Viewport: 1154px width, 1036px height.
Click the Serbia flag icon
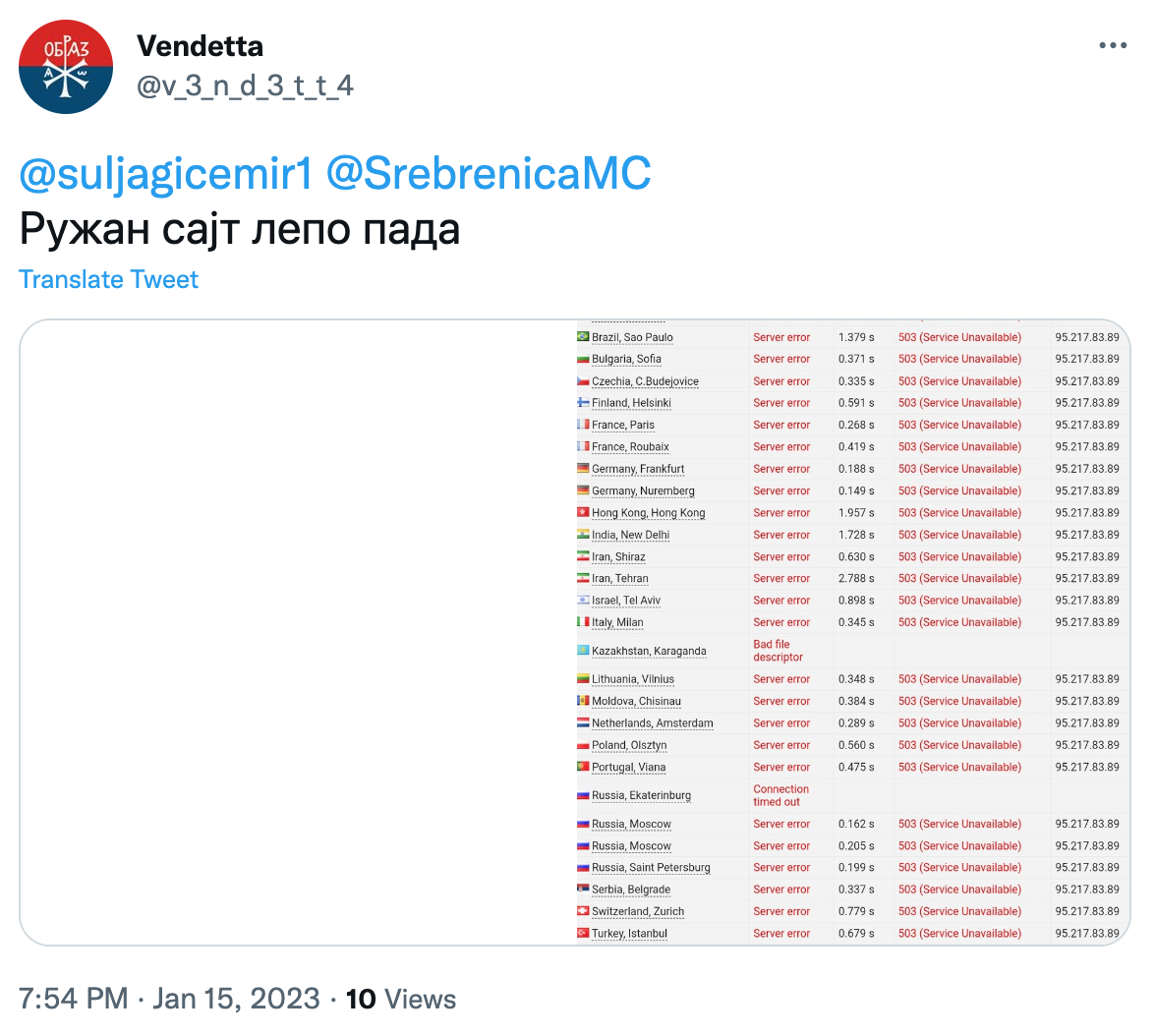583,889
